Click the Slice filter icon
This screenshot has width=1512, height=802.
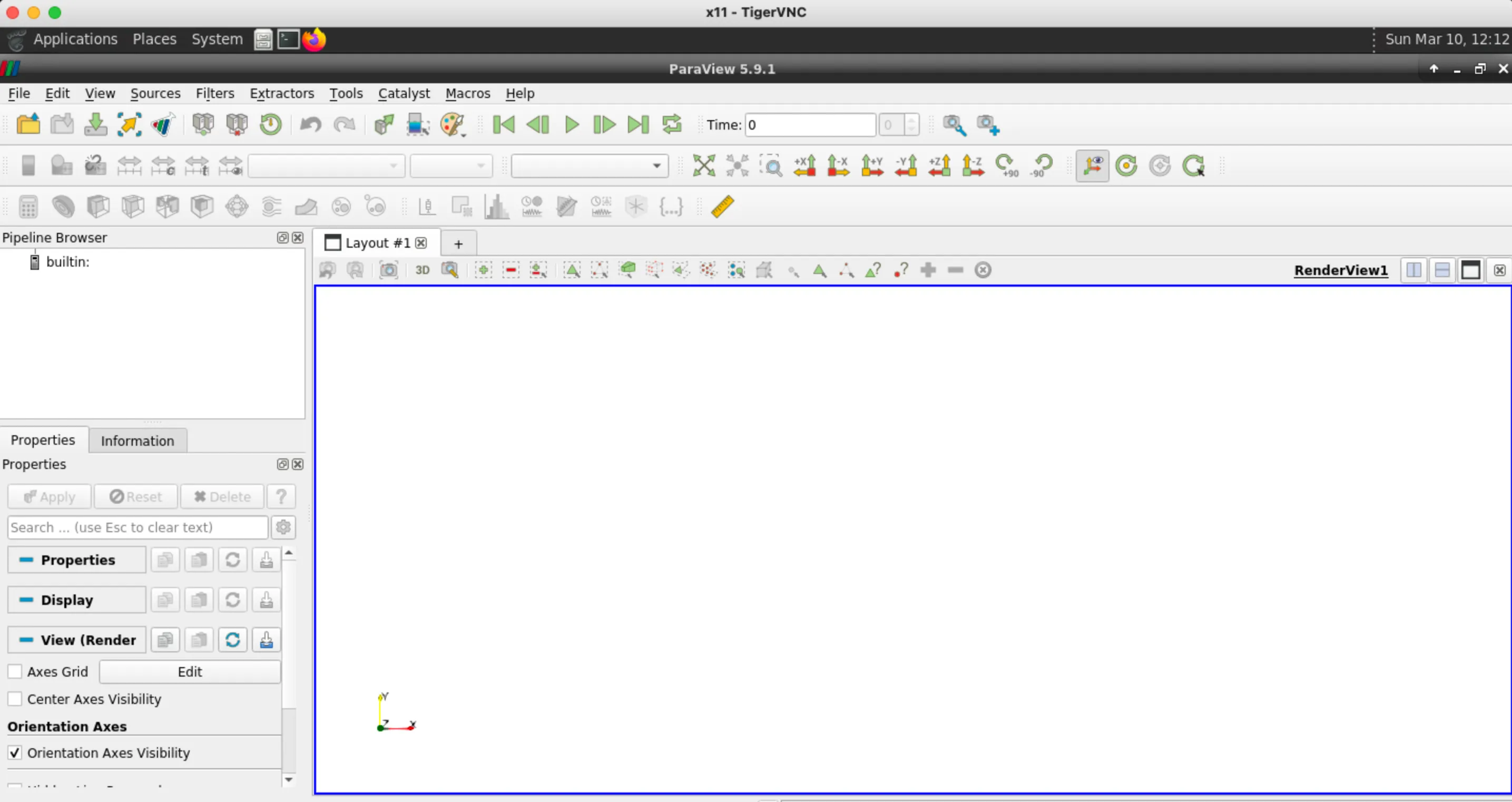tap(133, 207)
